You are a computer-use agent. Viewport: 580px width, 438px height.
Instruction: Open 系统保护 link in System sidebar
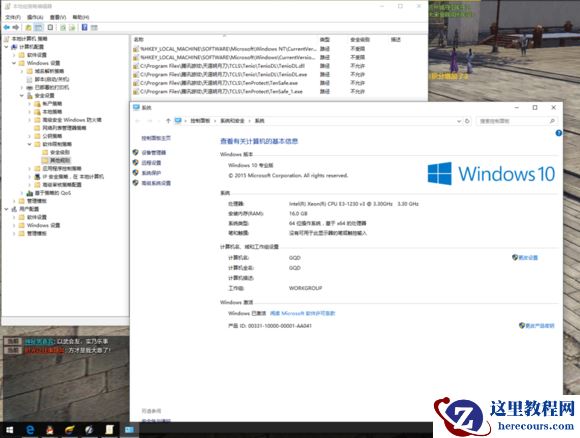pyautogui.click(x=151, y=173)
